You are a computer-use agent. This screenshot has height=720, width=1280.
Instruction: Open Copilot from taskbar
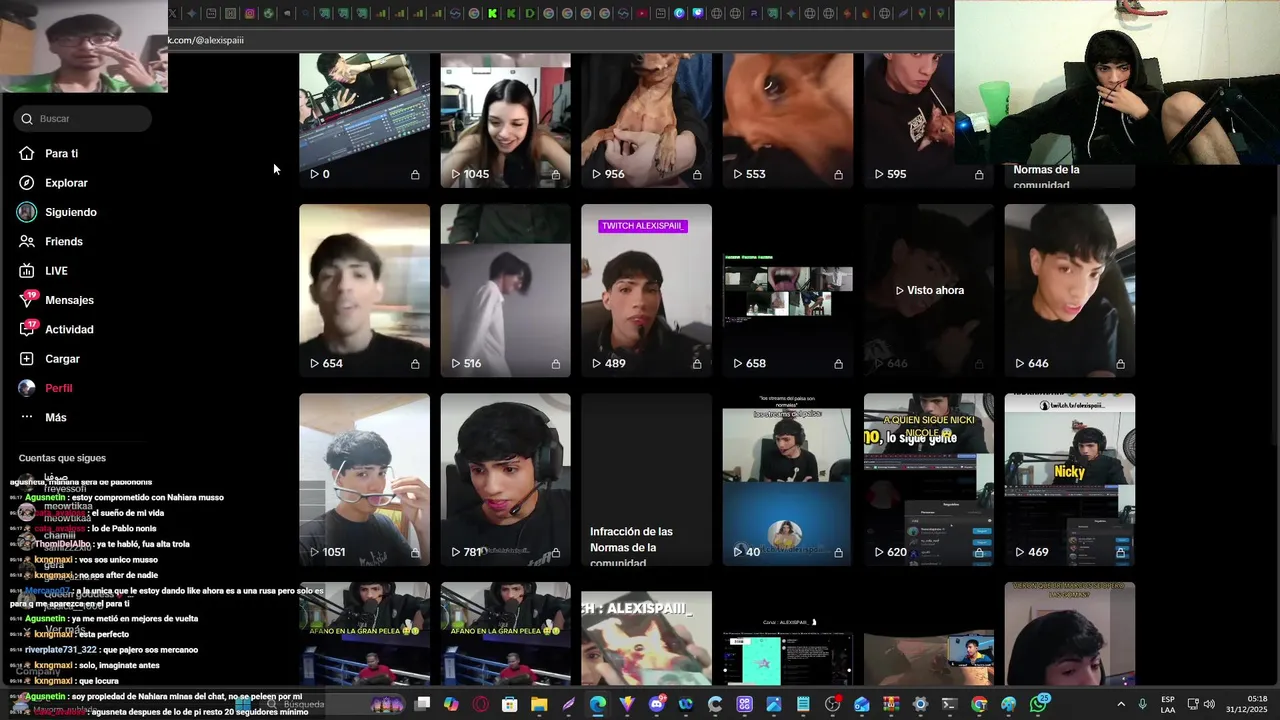(x=451, y=704)
